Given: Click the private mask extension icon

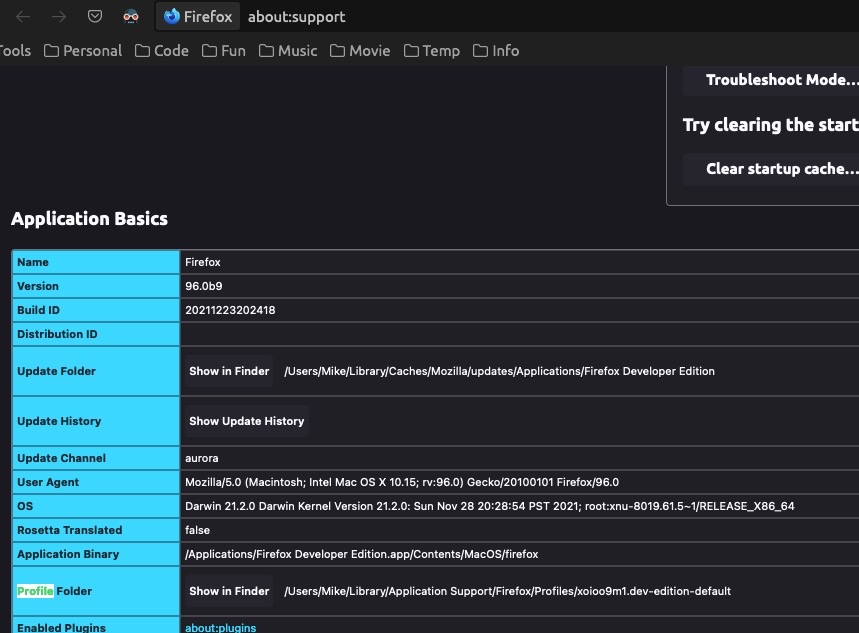Looking at the screenshot, I should pos(131,17).
